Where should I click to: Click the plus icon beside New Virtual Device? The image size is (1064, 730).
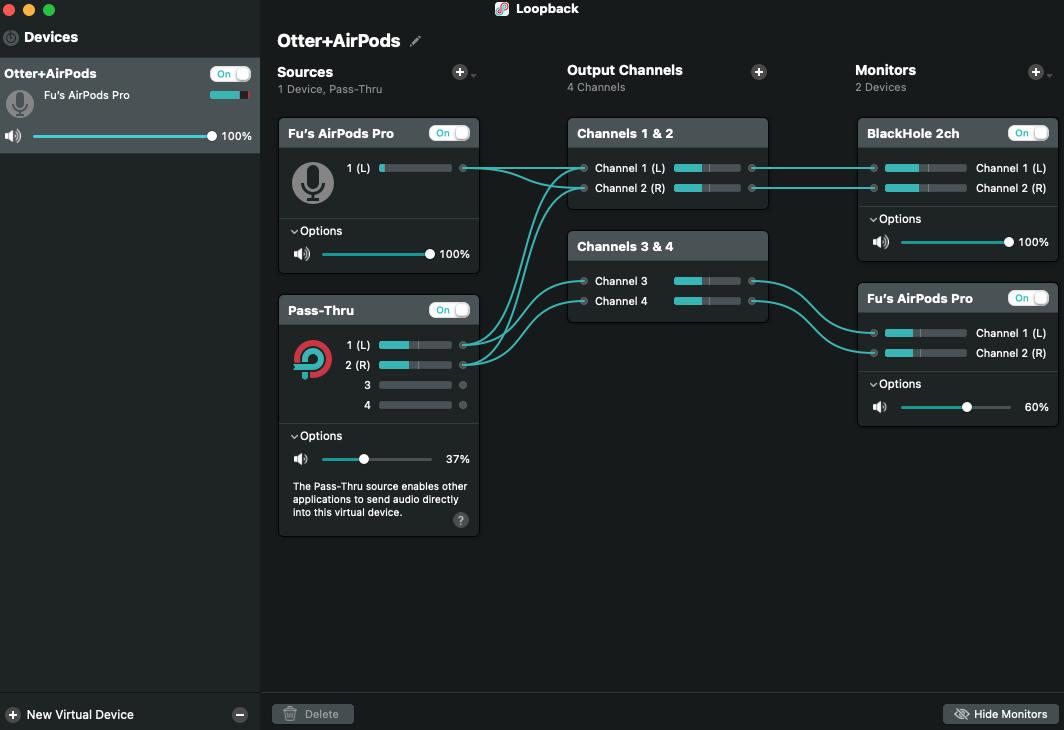coord(13,714)
